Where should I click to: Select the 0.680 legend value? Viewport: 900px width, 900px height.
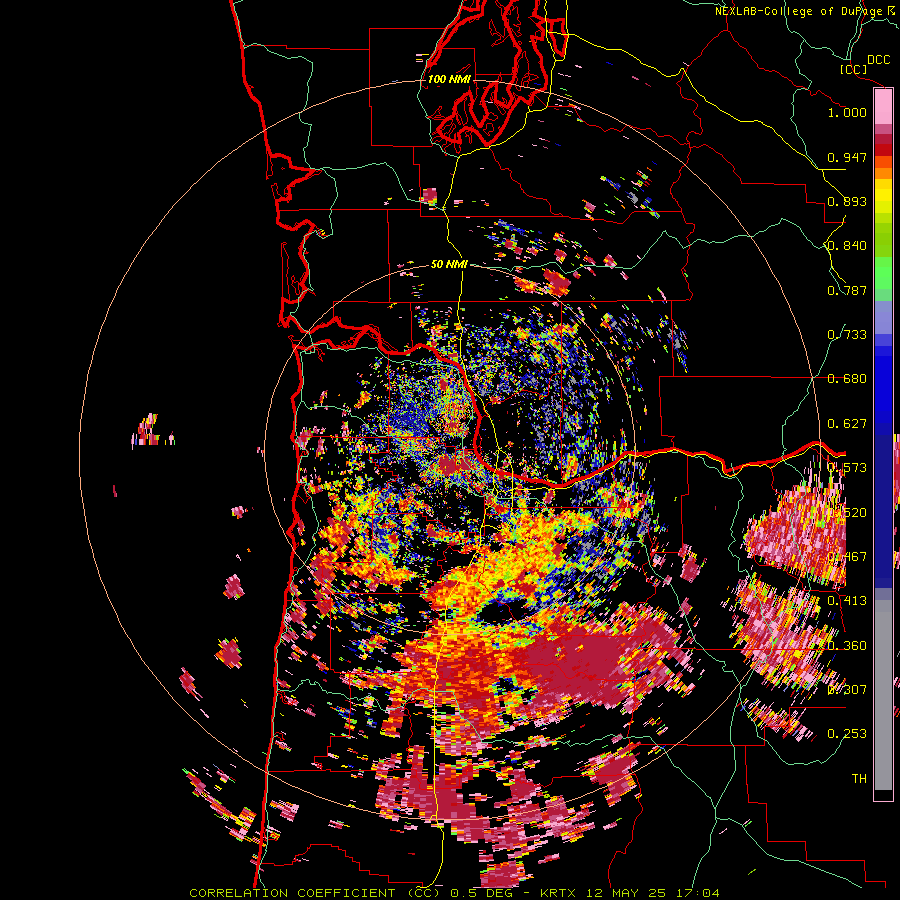[x=847, y=379]
